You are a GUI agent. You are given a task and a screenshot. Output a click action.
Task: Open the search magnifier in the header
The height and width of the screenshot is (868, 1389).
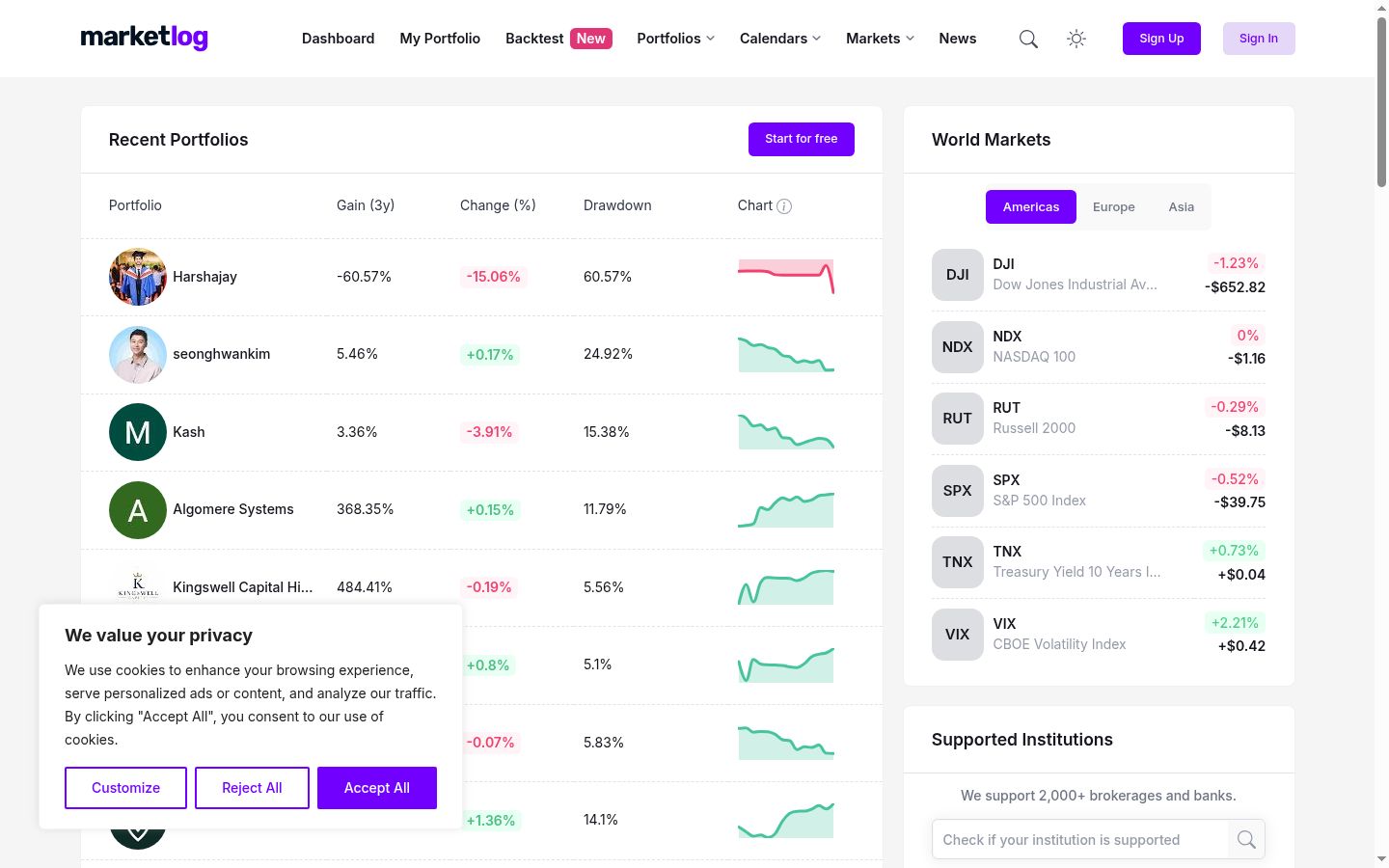[1028, 39]
